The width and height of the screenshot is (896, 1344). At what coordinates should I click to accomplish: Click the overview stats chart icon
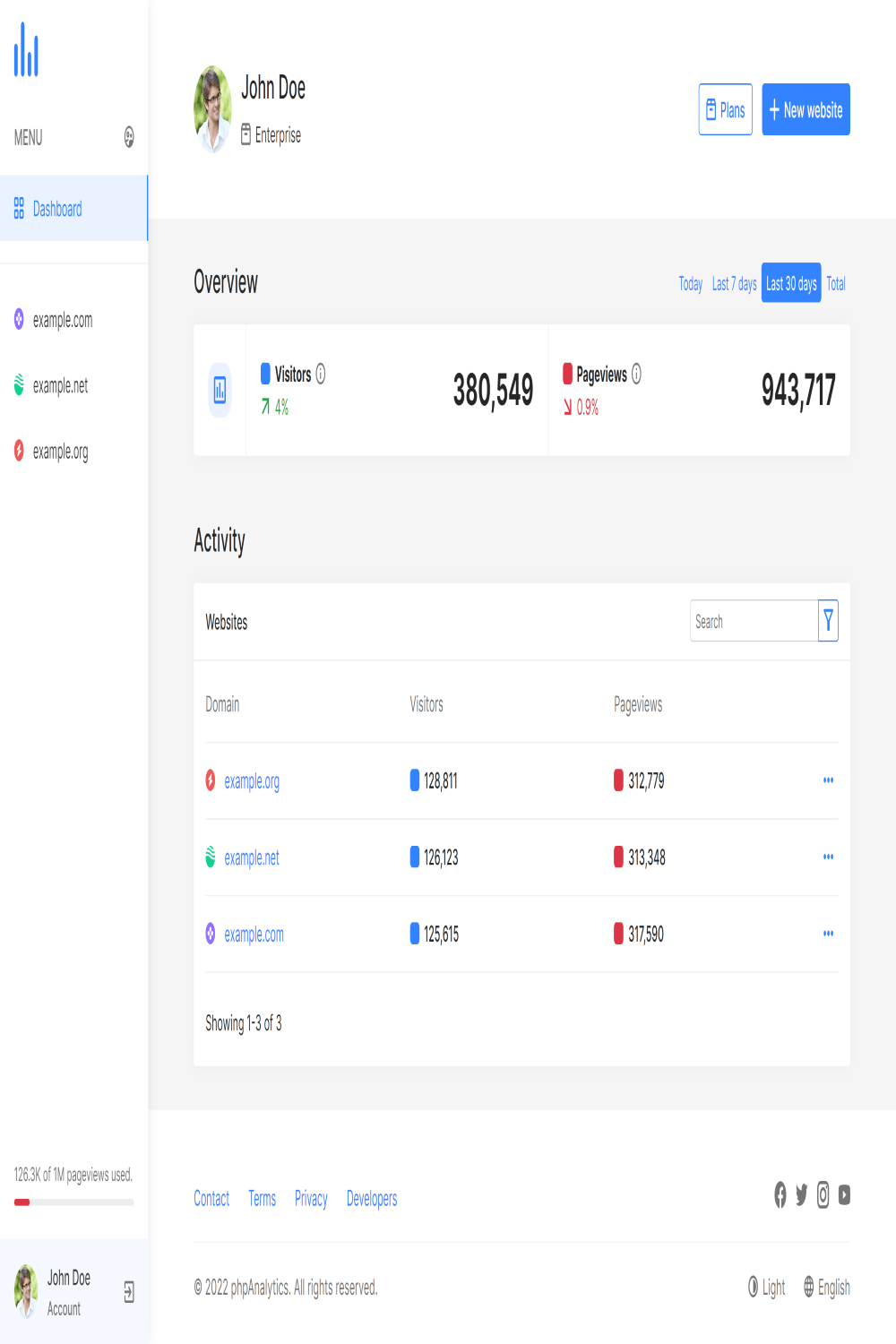point(220,390)
